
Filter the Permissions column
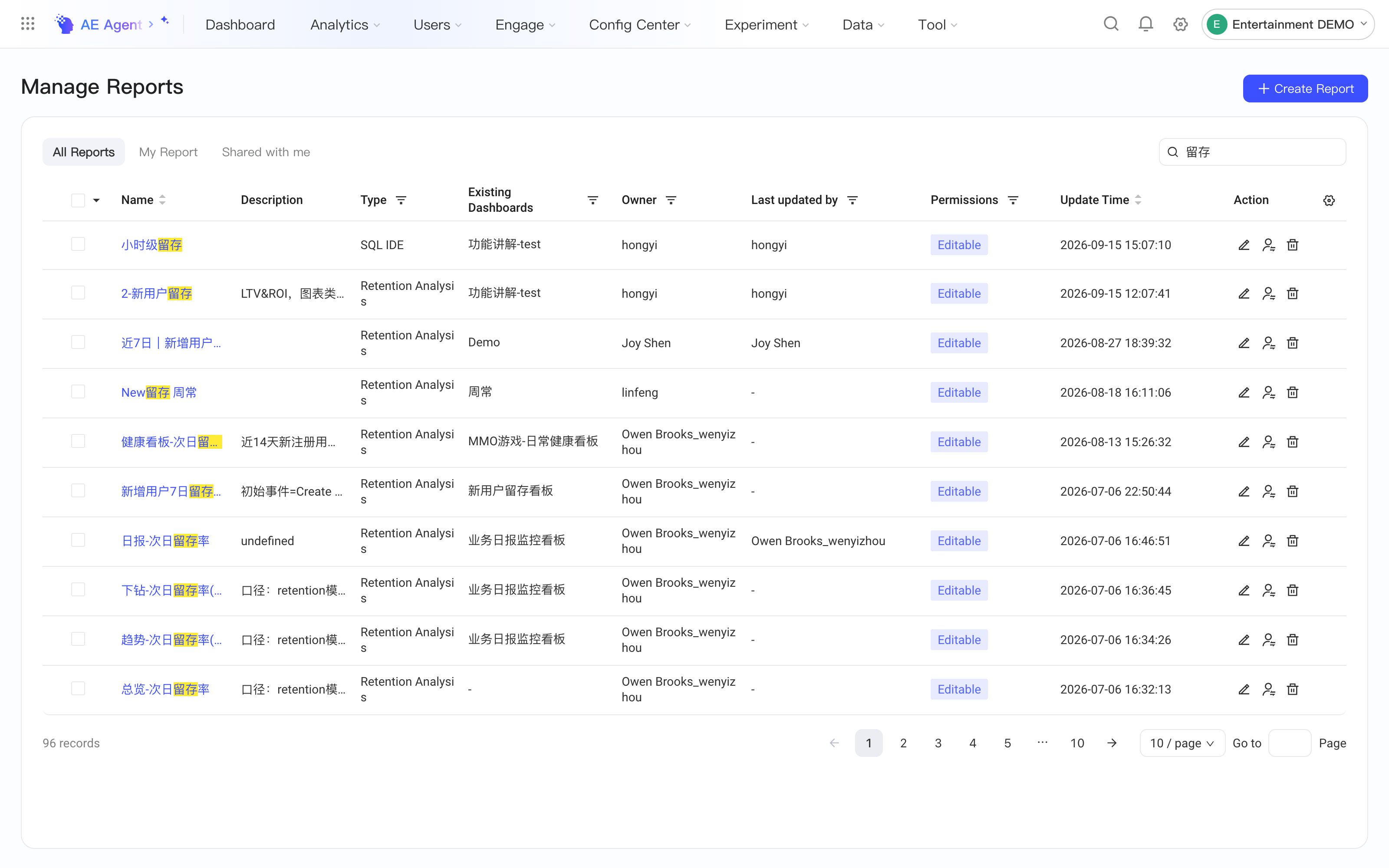[1013, 201]
